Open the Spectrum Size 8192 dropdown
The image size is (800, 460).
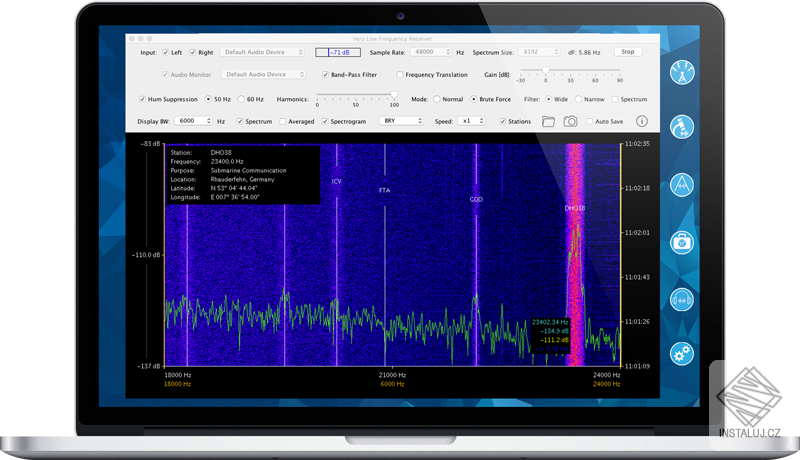click(x=539, y=52)
